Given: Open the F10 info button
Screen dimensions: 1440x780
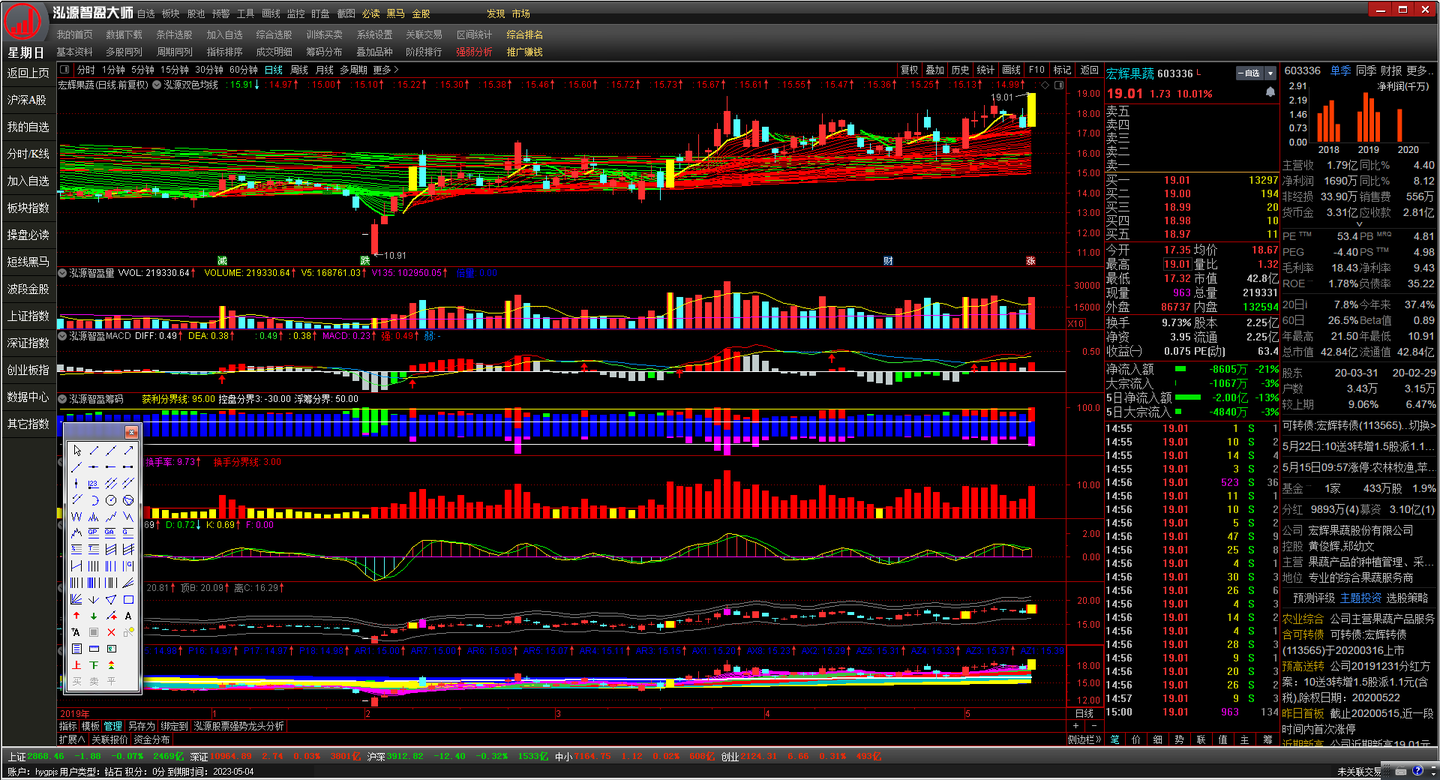Looking at the screenshot, I should click(x=1036, y=70).
